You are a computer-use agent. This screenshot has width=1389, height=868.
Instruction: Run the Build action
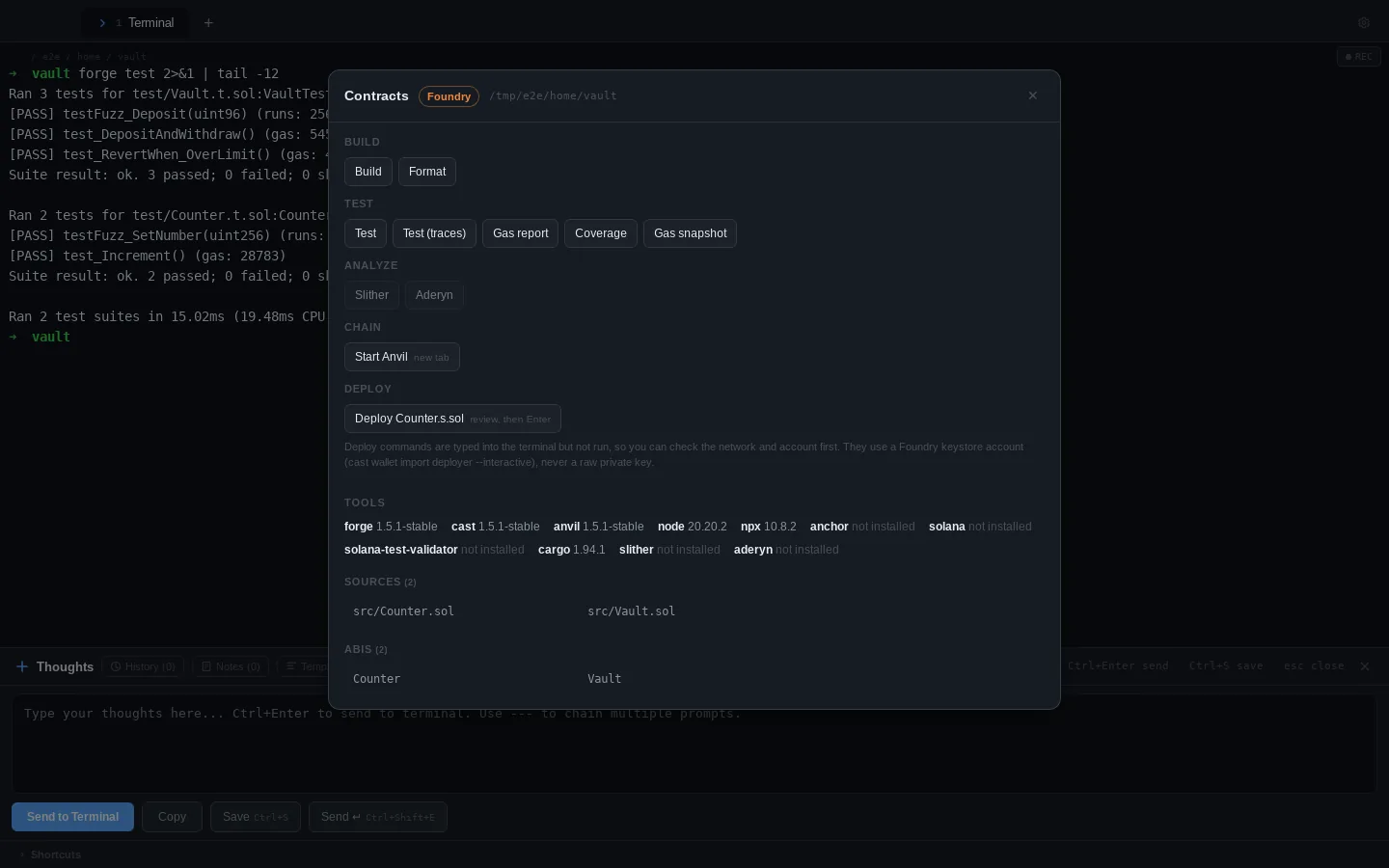pos(368,172)
